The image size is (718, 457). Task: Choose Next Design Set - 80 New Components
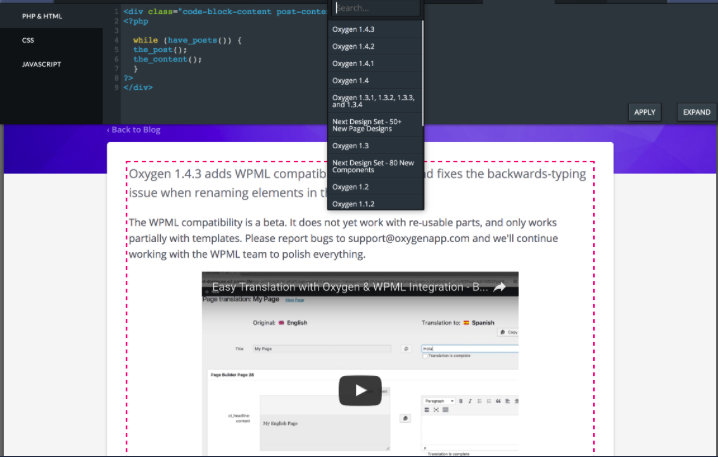374,166
